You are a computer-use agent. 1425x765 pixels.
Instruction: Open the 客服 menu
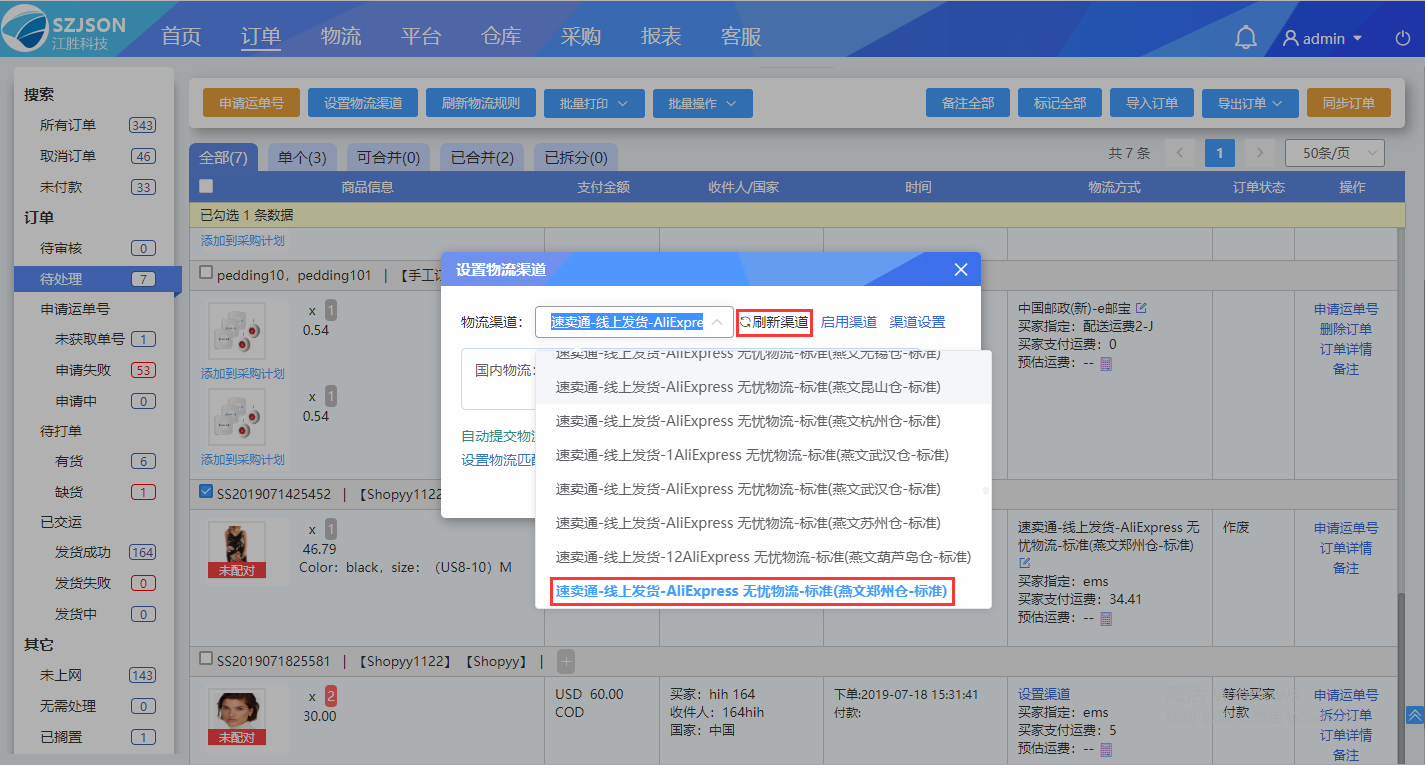tap(741, 37)
